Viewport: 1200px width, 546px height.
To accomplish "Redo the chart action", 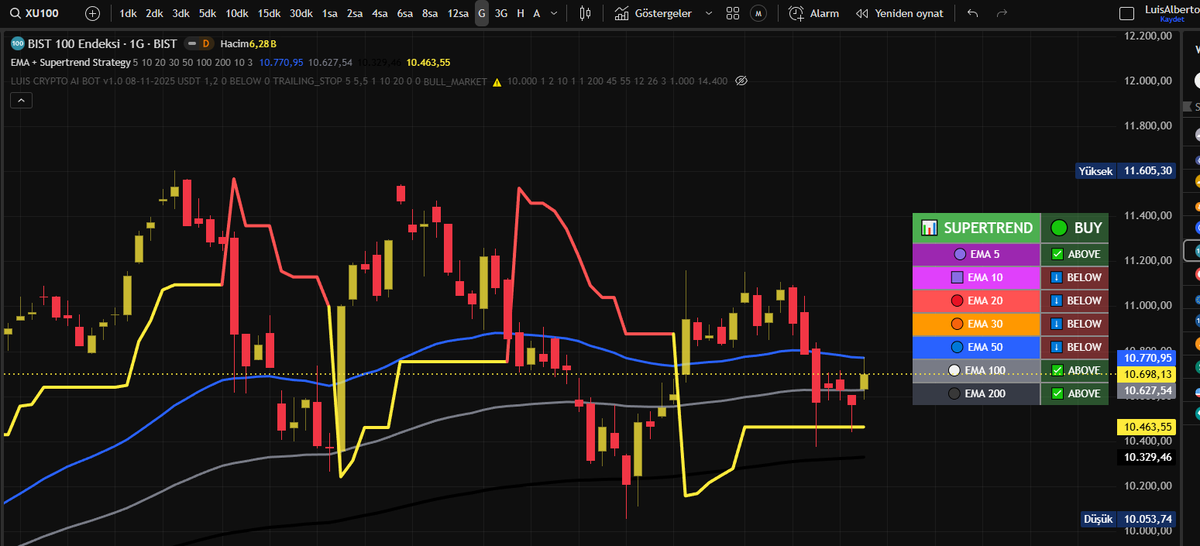I will coord(1002,14).
